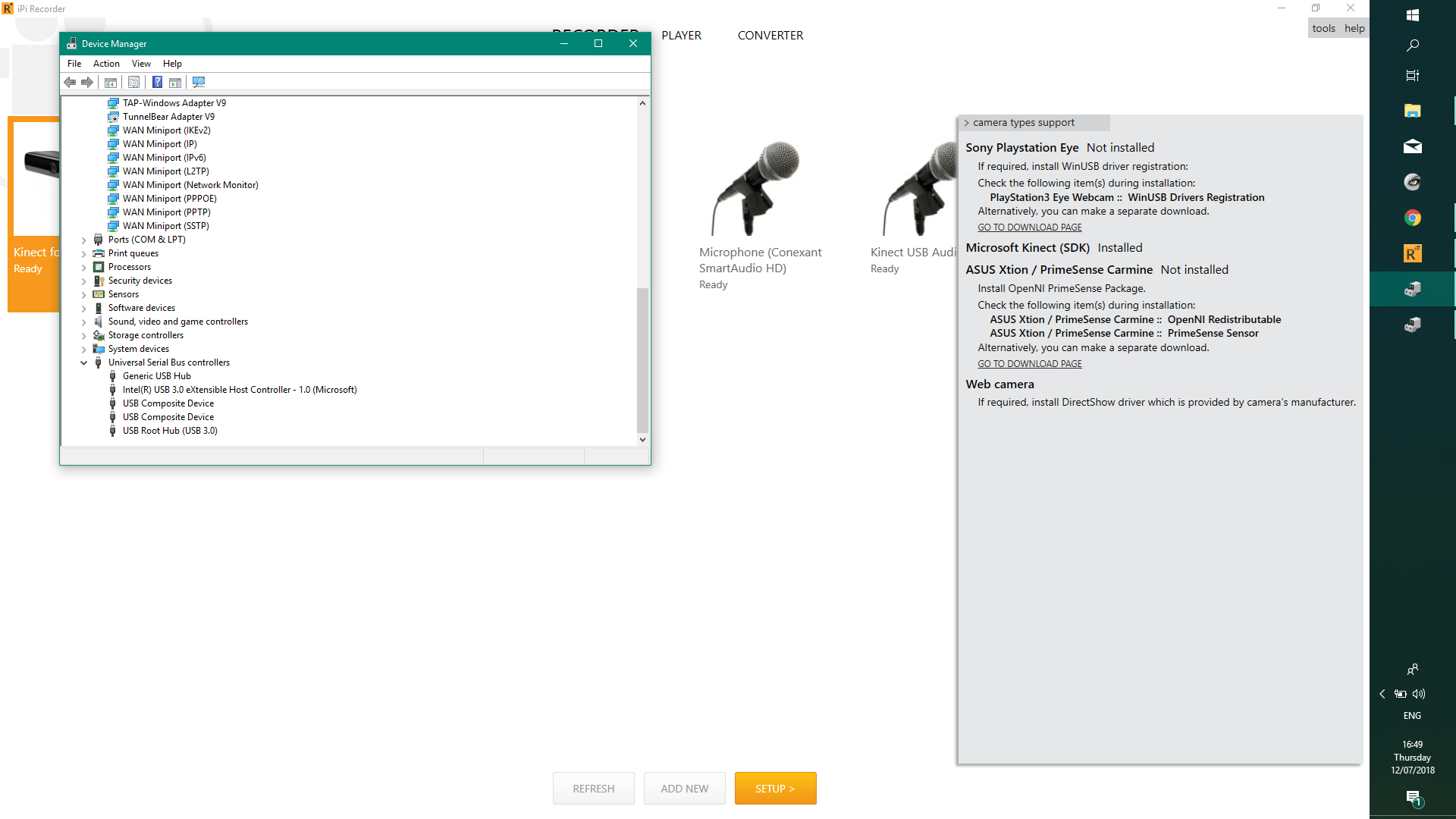Click Scan for hardware changes icon
The image size is (1456, 819).
[x=199, y=82]
